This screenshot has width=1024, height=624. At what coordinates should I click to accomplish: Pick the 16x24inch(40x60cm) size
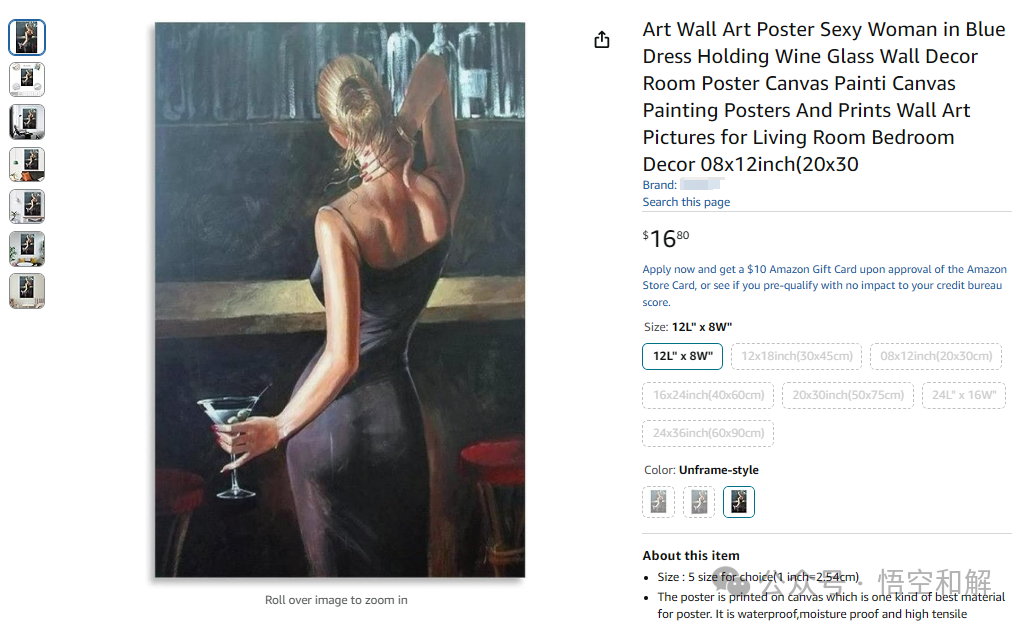[707, 395]
